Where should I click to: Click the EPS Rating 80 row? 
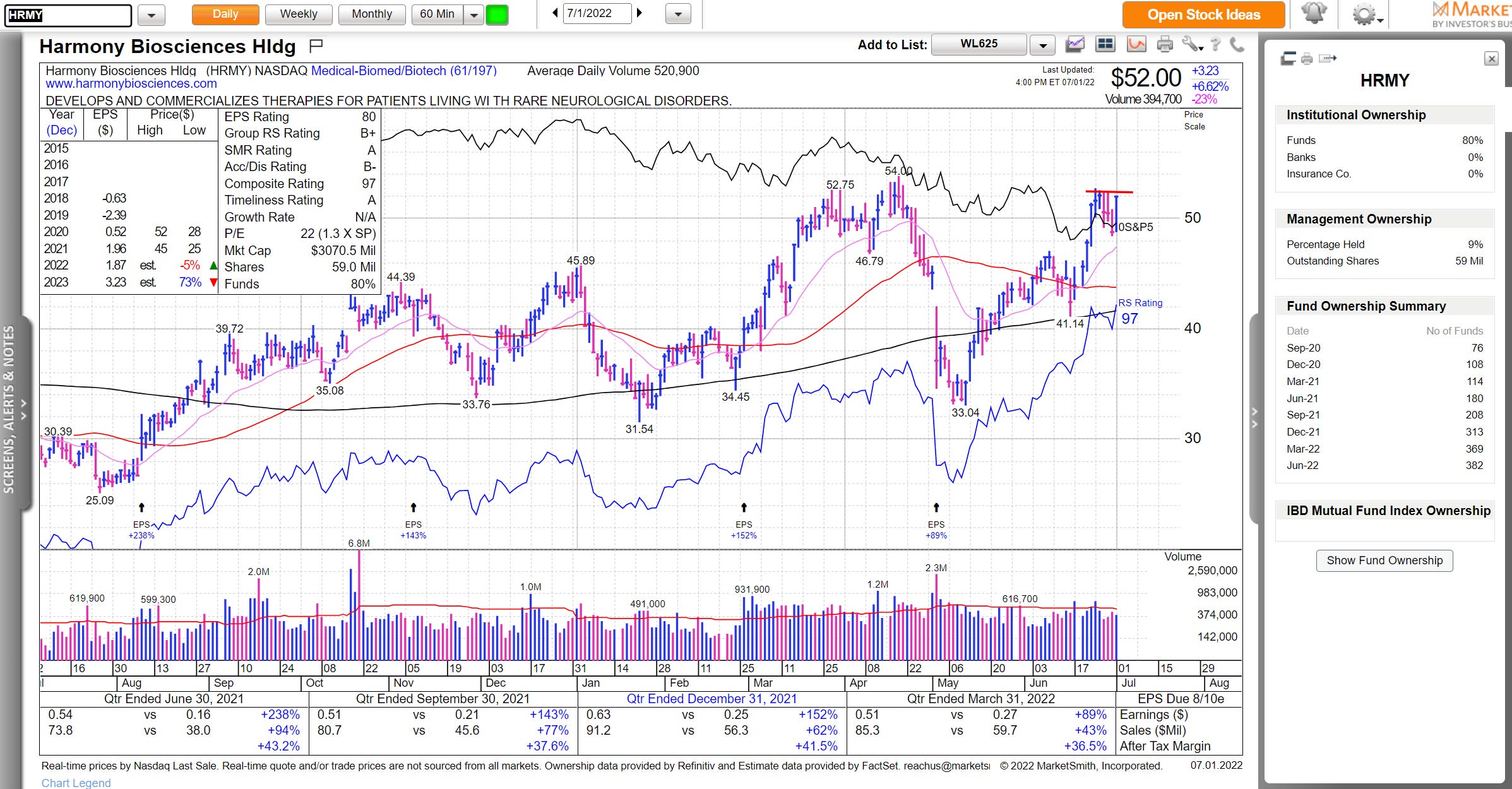(300, 117)
